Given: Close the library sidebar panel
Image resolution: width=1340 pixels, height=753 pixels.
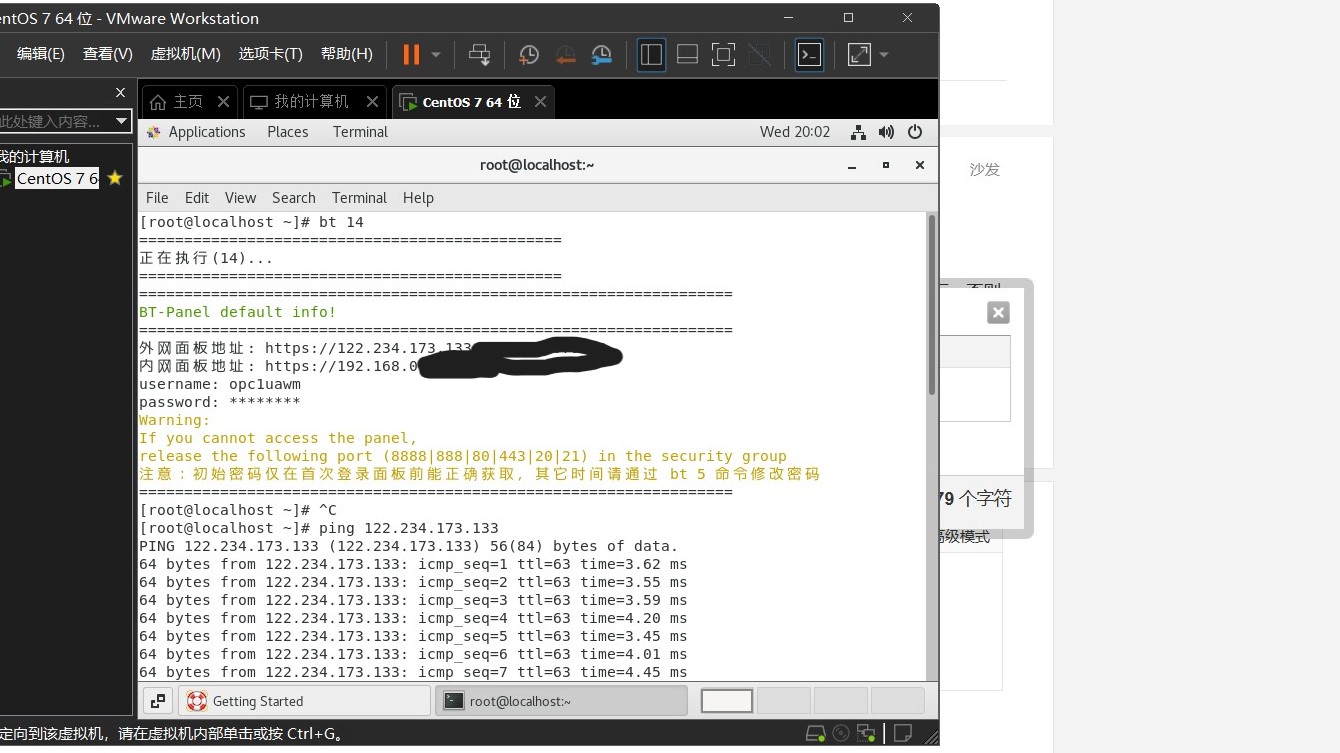Looking at the screenshot, I should tap(121, 92).
